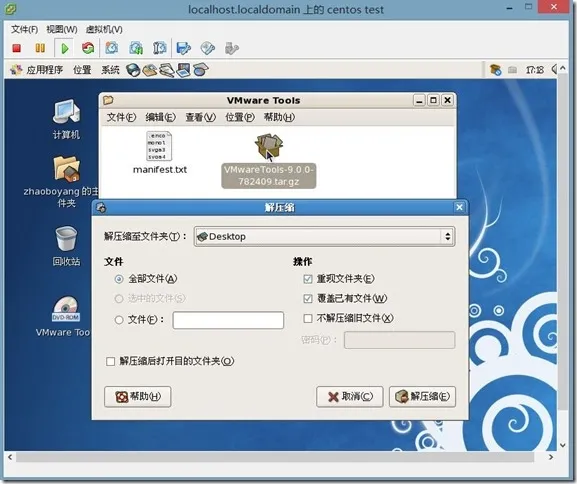This screenshot has width=577, height=484.
Task: Click the 计算机 desktop icon
Action: click(x=66, y=119)
